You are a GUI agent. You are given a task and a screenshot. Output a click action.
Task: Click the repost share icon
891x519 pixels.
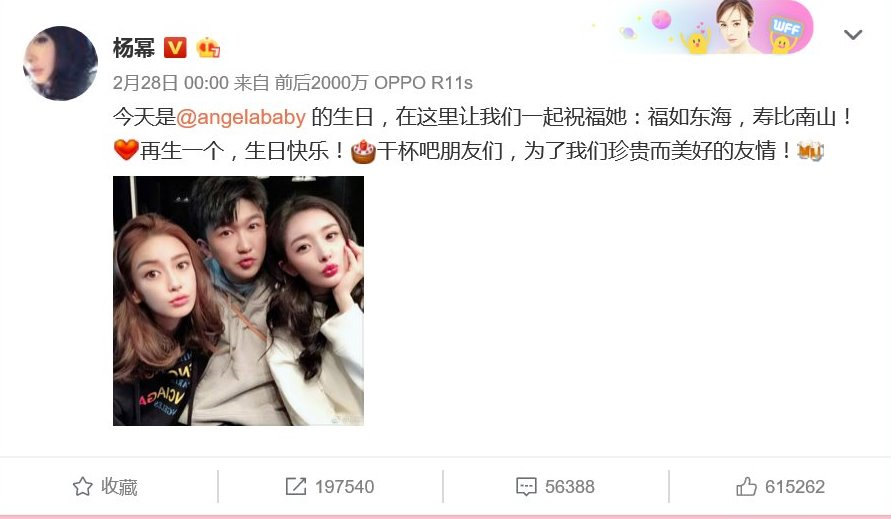pos(296,487)
